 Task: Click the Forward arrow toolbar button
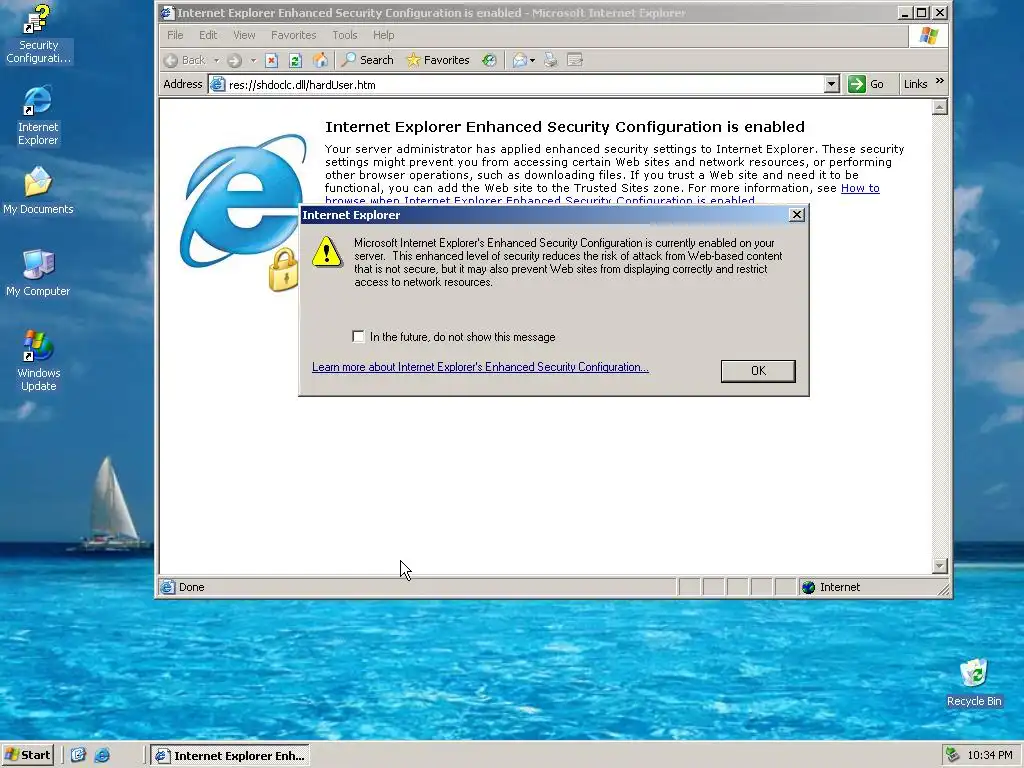(234, 61)
